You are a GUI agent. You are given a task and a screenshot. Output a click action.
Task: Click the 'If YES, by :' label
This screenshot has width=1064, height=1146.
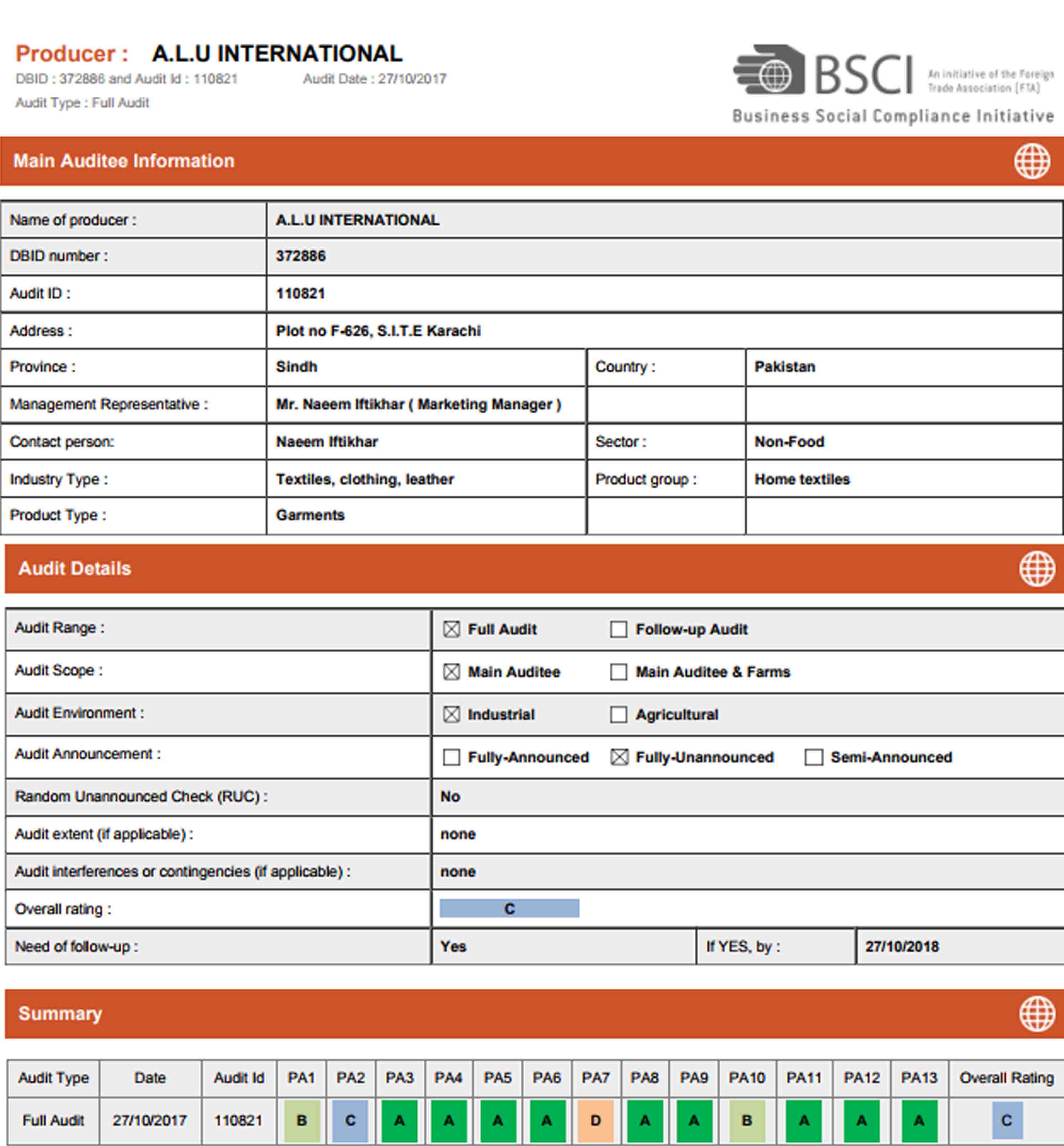coord(743,947)
